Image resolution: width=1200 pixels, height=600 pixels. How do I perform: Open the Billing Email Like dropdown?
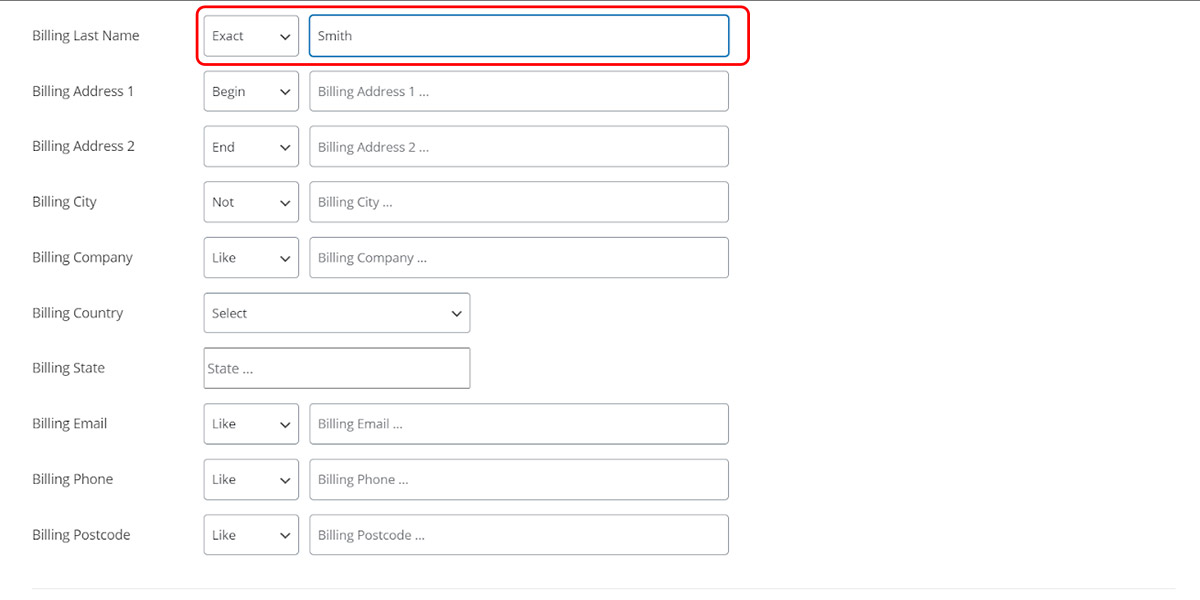coord(251,424)
